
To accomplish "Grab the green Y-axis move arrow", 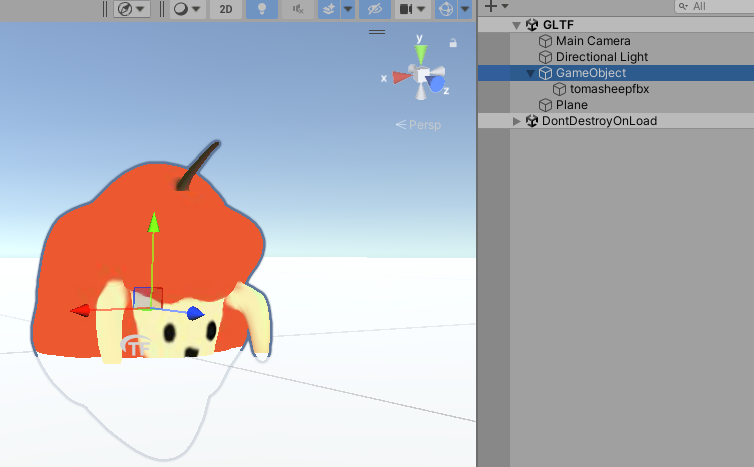I will pyautogui.click(x=154, y=223).
